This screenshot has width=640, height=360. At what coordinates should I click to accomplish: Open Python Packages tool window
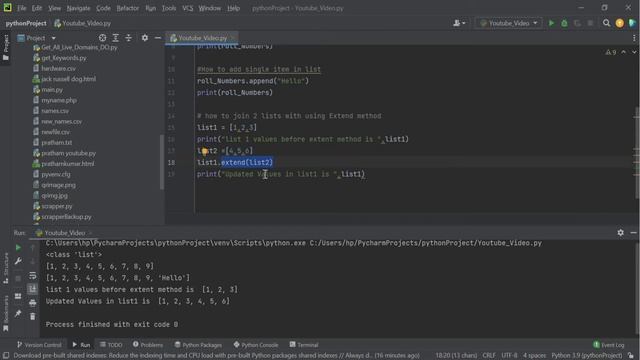198,345
